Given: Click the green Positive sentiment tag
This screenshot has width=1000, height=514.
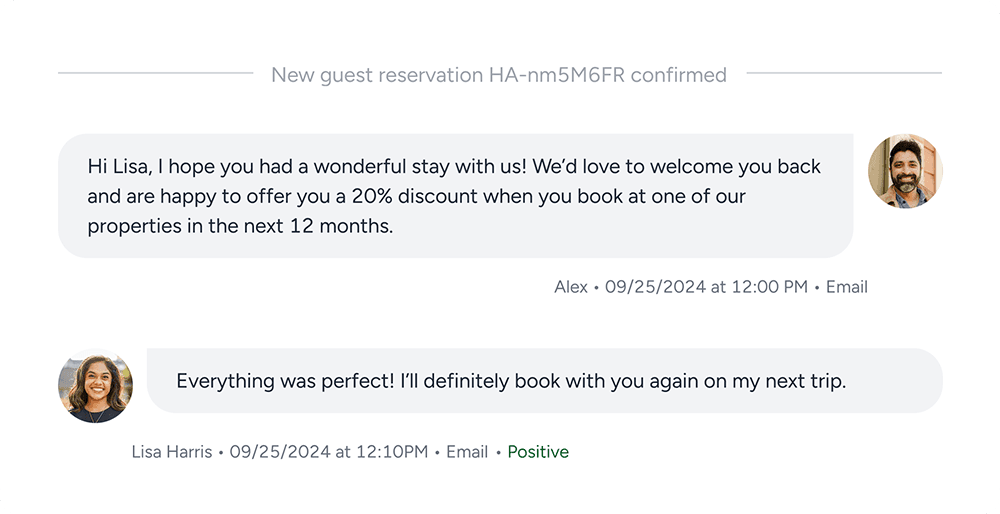Looking at the screenshot, I should [538, 452].
